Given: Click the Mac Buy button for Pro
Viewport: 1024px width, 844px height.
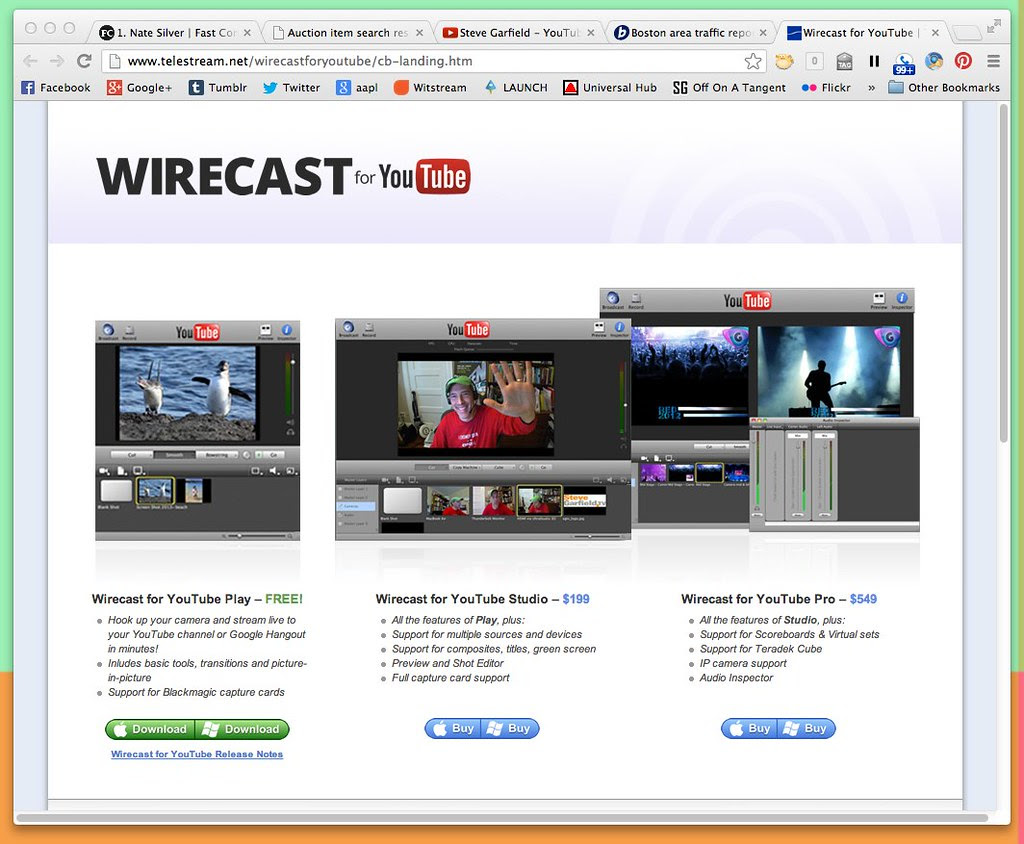Looking at the screenshot, I should point(750,728).
